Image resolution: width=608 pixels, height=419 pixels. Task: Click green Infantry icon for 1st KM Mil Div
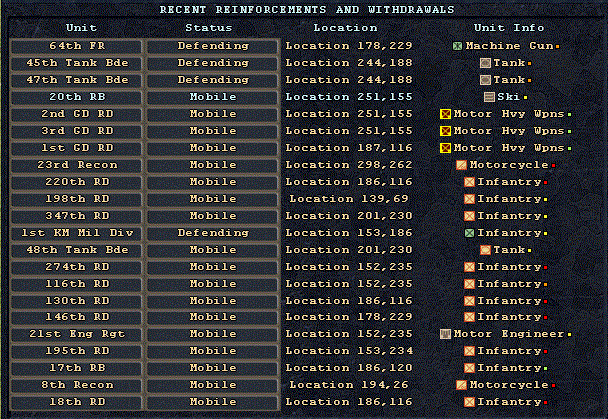point(469,233)
